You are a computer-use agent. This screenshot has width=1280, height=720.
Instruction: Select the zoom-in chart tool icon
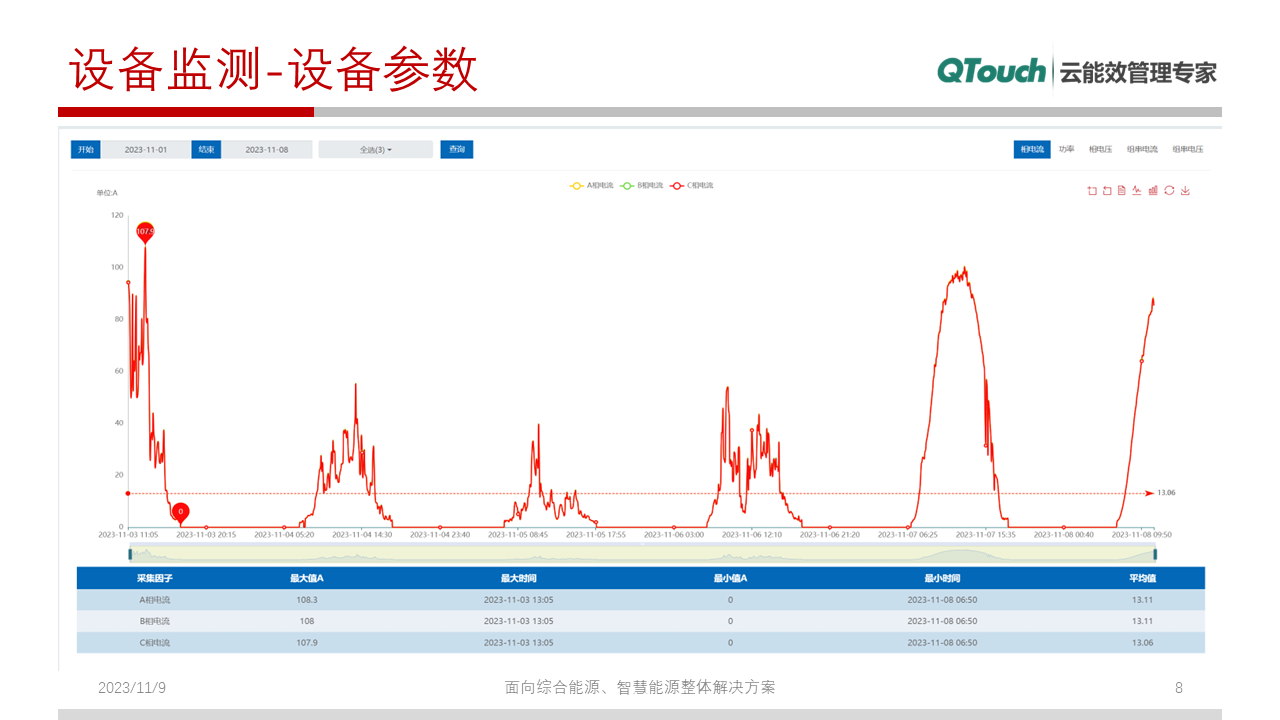pyautogui.click(x=1092, y=190)
